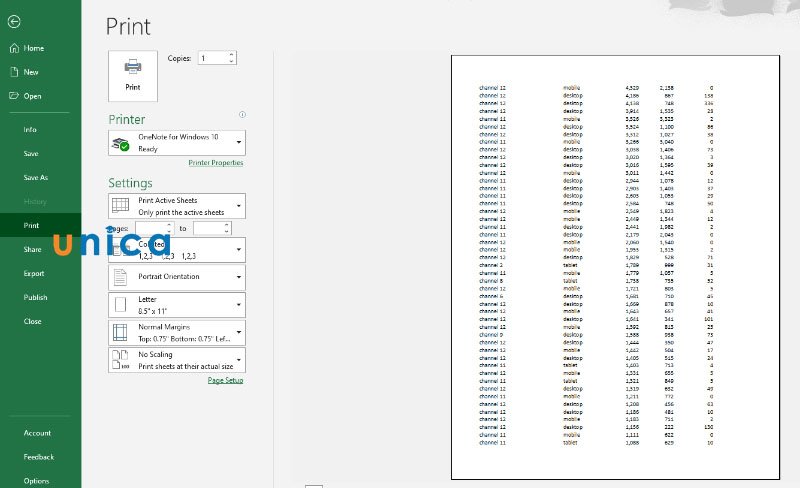Click the Print Active Sheets grid icon

pyautogui.click(x=120, y=205)
